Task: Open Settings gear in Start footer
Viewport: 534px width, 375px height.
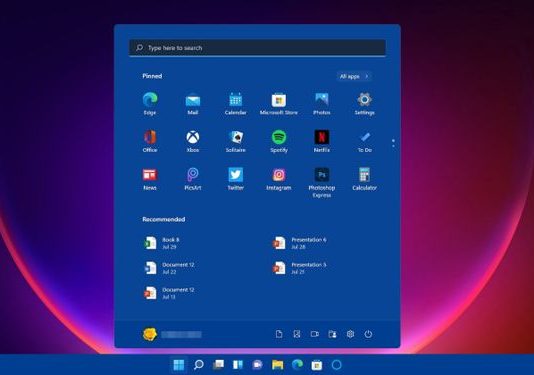Action: coord(350,334)
